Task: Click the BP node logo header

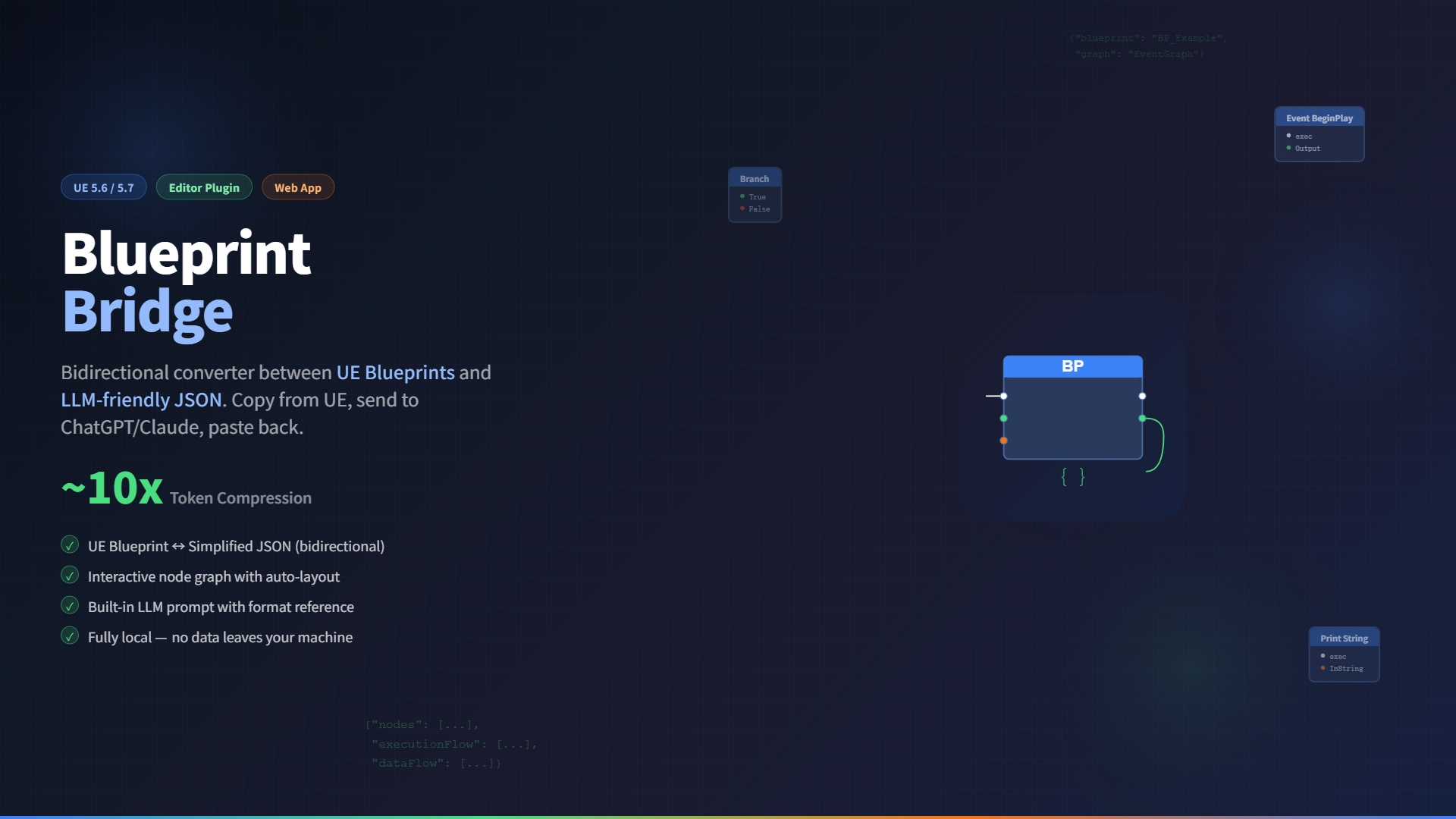Action: point(1072,366)
